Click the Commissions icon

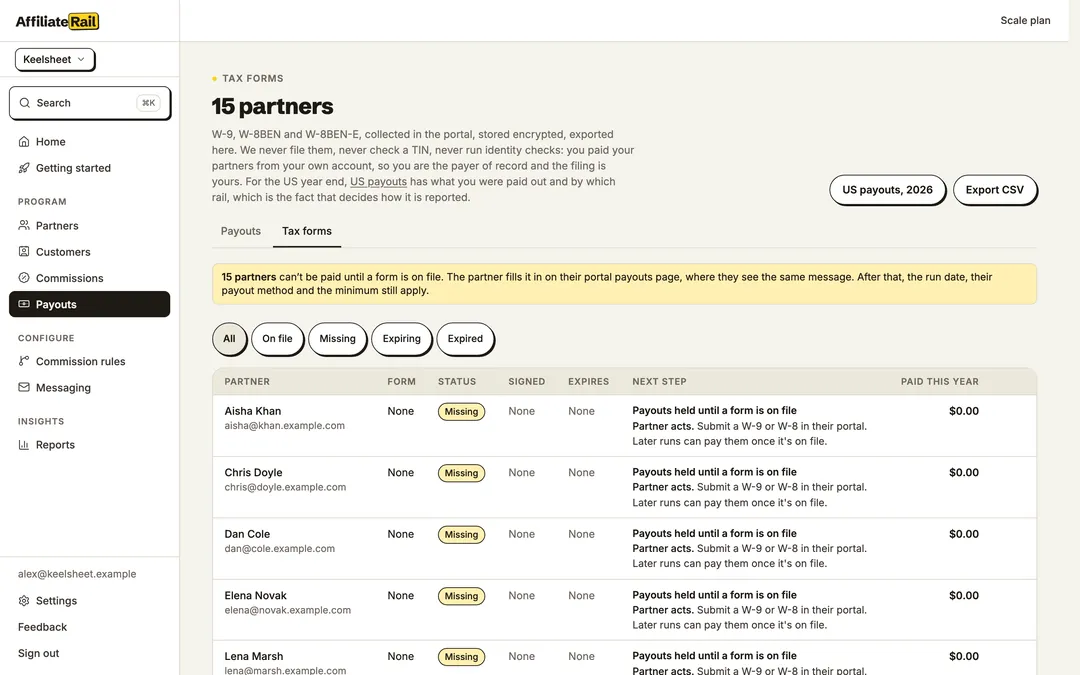[24, 278]
